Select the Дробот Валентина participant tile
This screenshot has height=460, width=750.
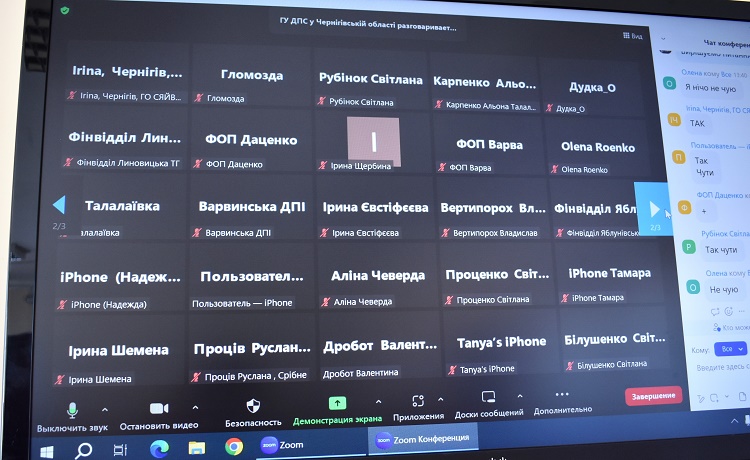(x=379, y=349)
